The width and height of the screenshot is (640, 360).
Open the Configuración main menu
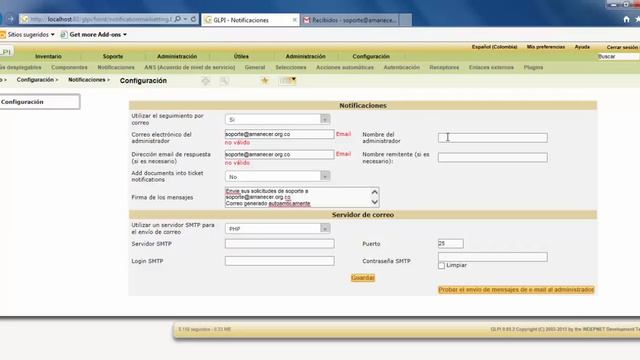[371, 56]
